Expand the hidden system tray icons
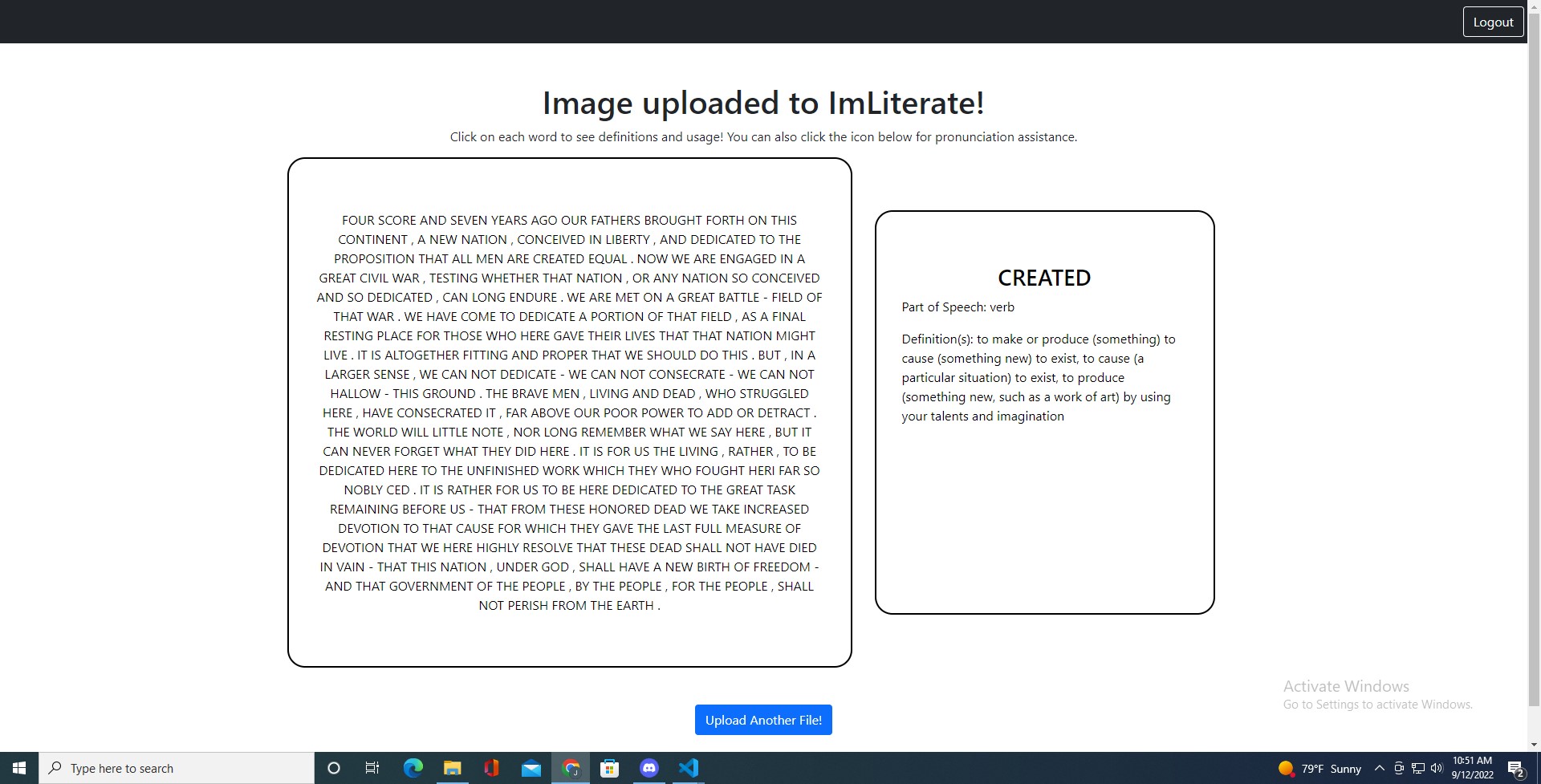Image resolution: width=1541 pixels, height=784 pixels. pyautogui.click(x=1380, y=768)
